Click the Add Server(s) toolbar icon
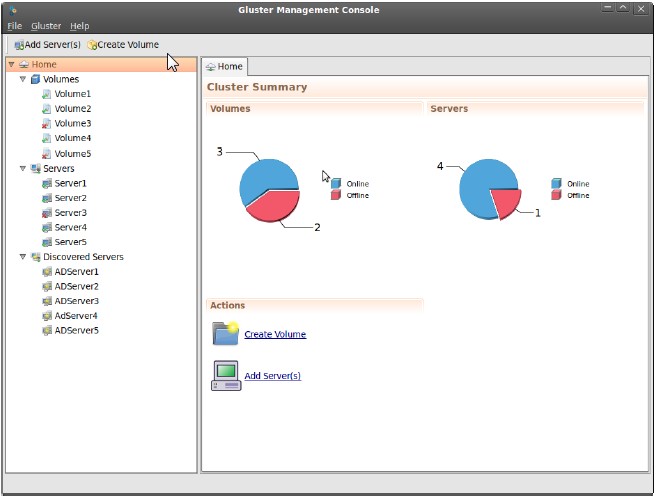The height and width of the screenshot is (500, 656). tap(19, 45)
